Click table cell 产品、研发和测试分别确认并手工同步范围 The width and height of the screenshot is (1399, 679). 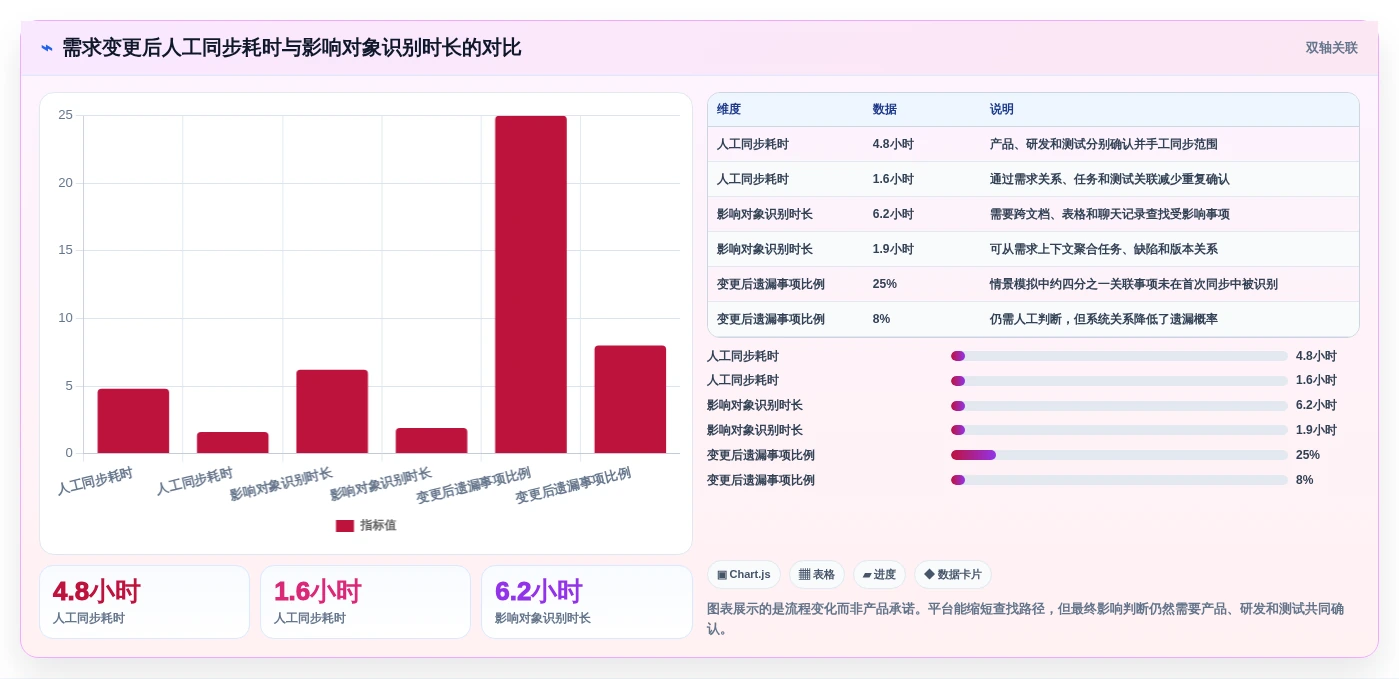(x=1104, y=144)
